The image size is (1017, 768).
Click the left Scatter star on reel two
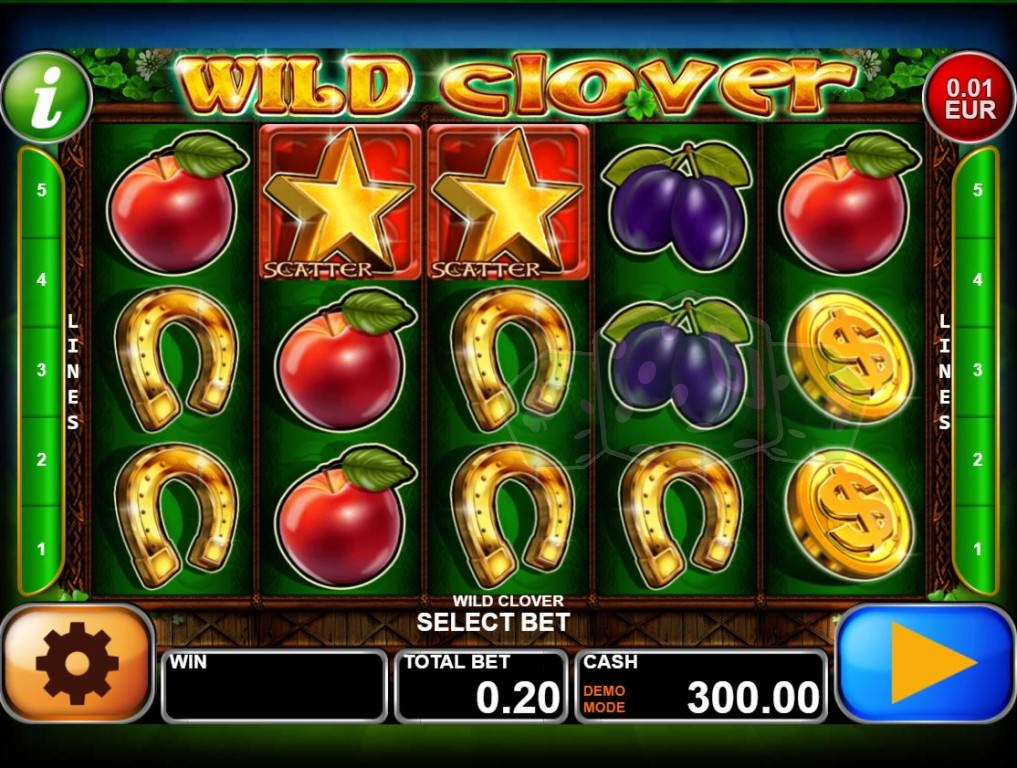pyautogui.click(x=340, y=202)
